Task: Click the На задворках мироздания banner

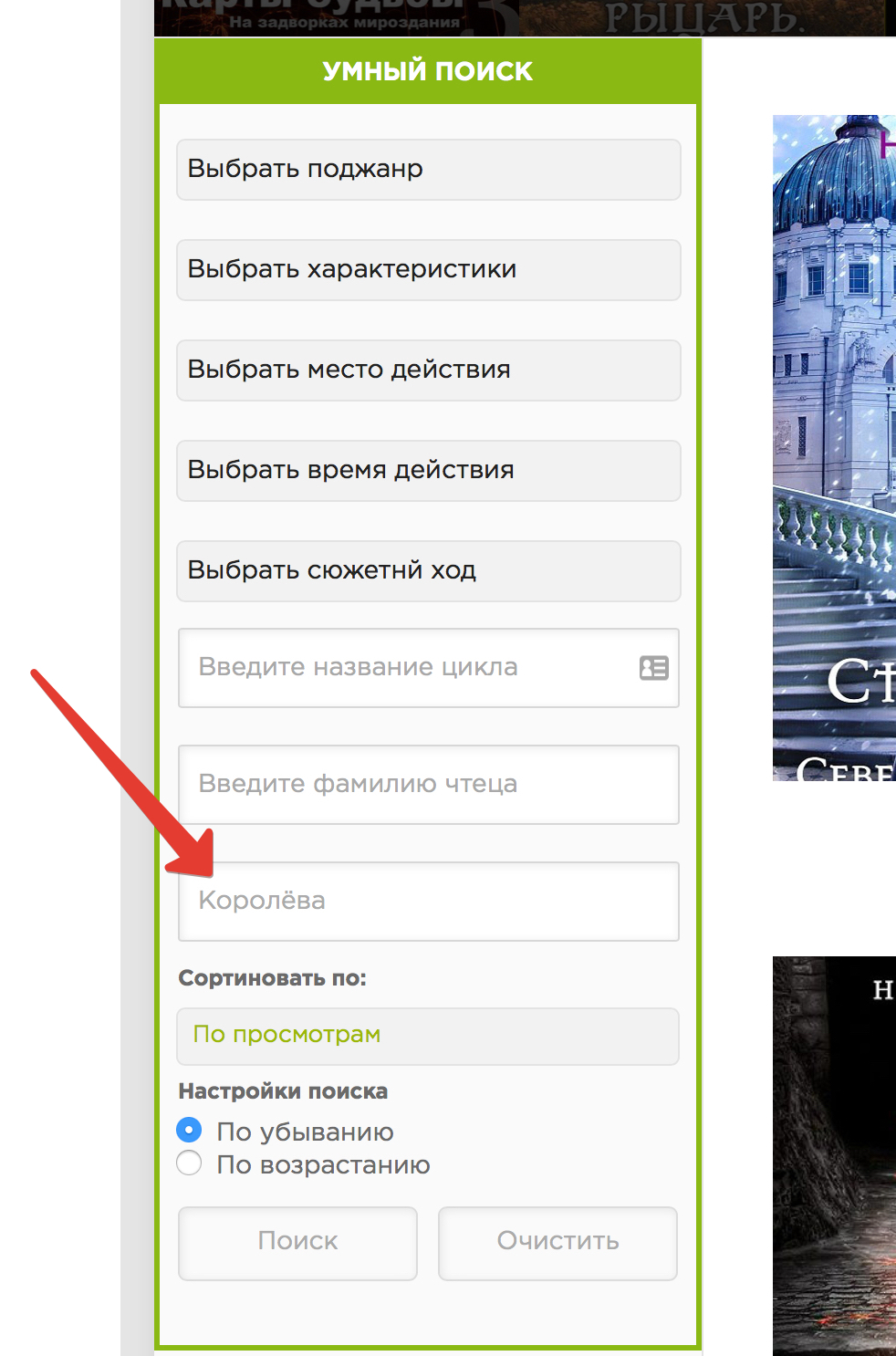Action: (x=336, y=17)
